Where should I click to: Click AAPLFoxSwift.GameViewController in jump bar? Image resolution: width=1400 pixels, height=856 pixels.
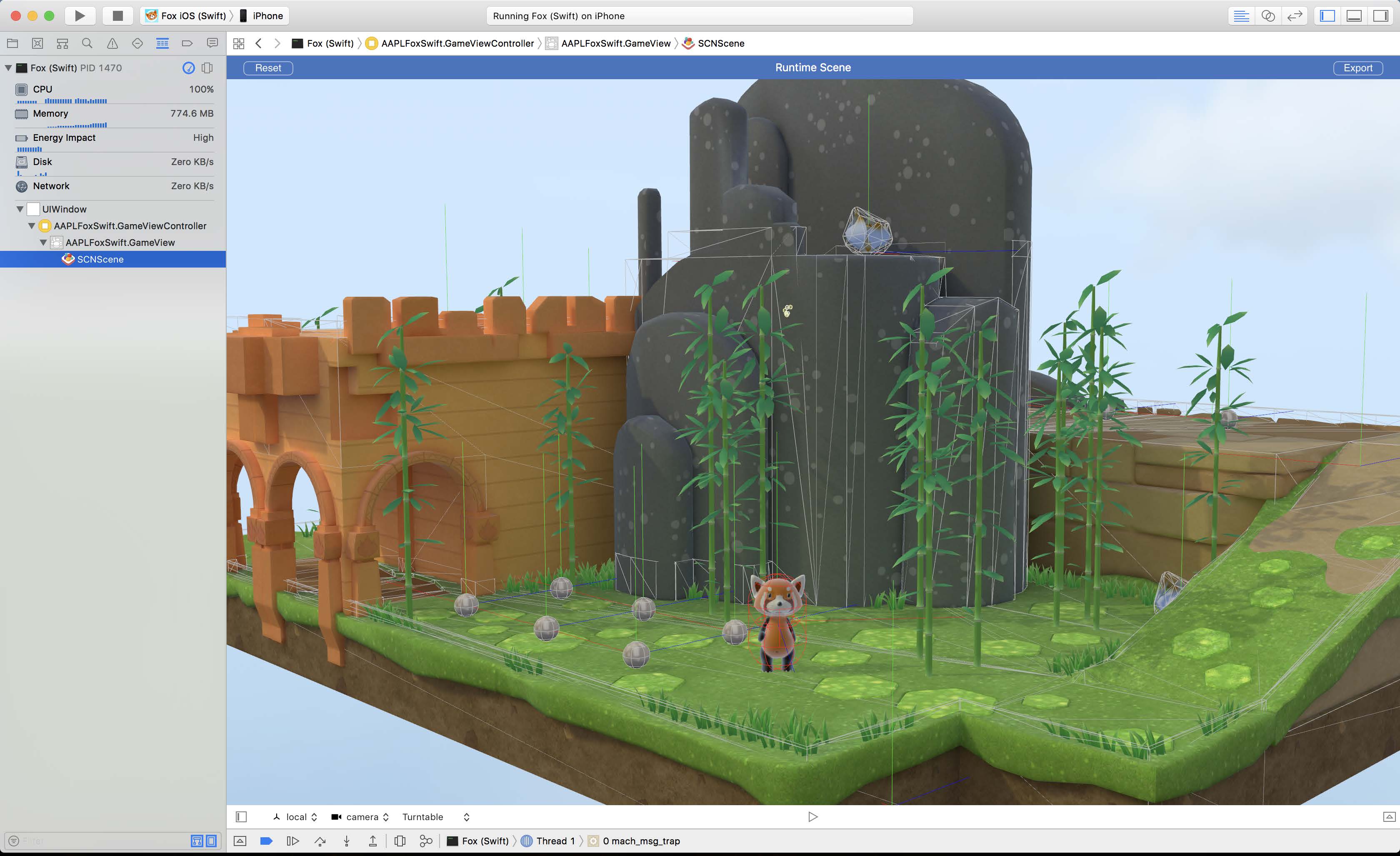coord(450,43)
